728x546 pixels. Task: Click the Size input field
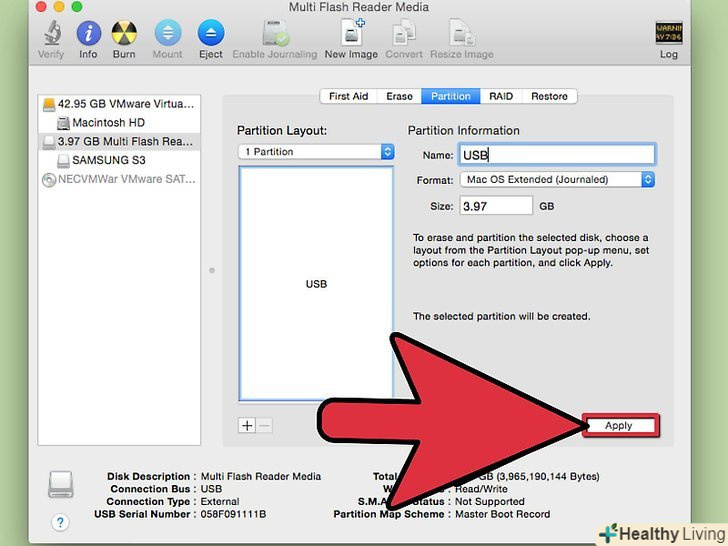pyautogui.click(x=496, y=206)
